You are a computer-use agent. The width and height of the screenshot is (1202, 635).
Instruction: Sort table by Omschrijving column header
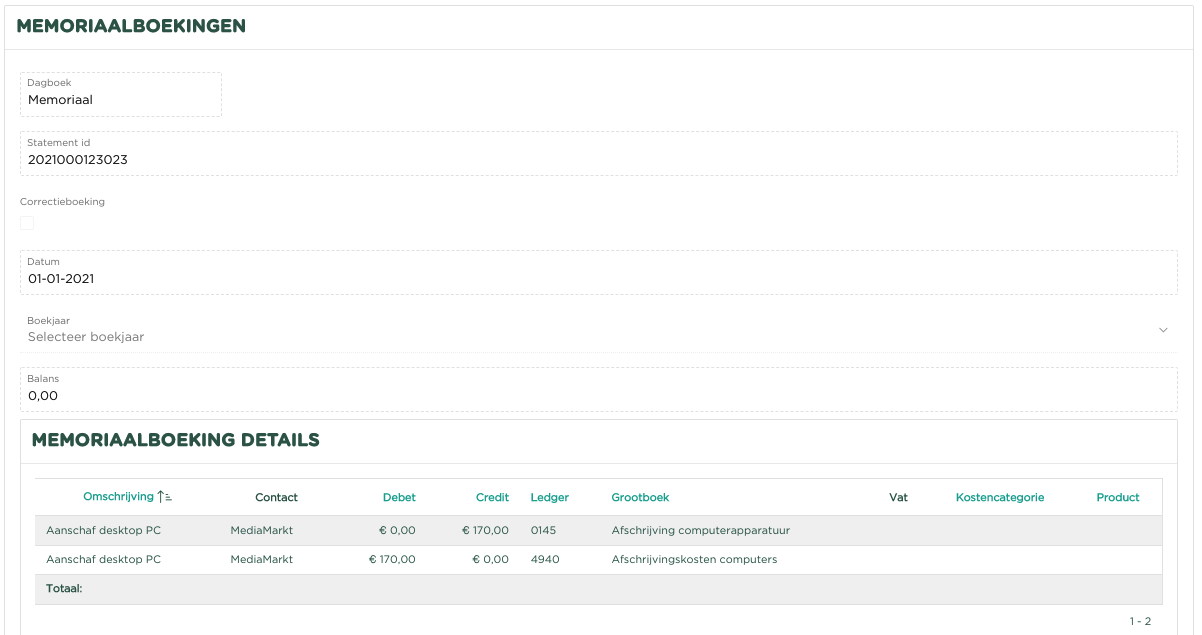(118, 497)
